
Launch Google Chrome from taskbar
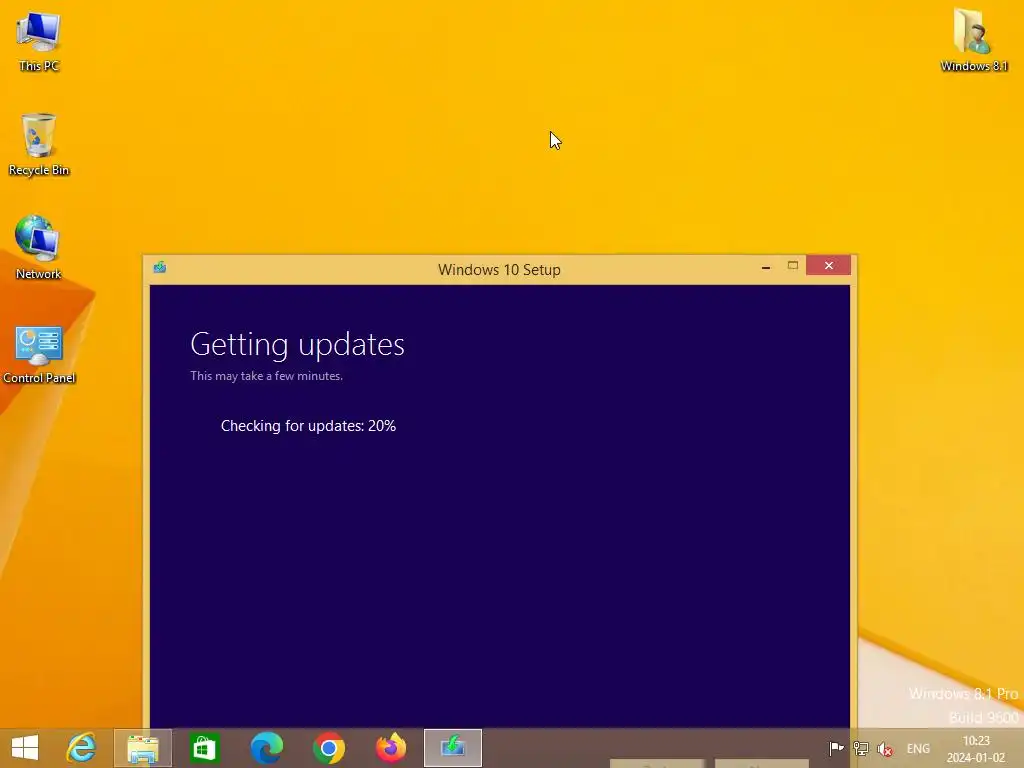click(328, 748)
